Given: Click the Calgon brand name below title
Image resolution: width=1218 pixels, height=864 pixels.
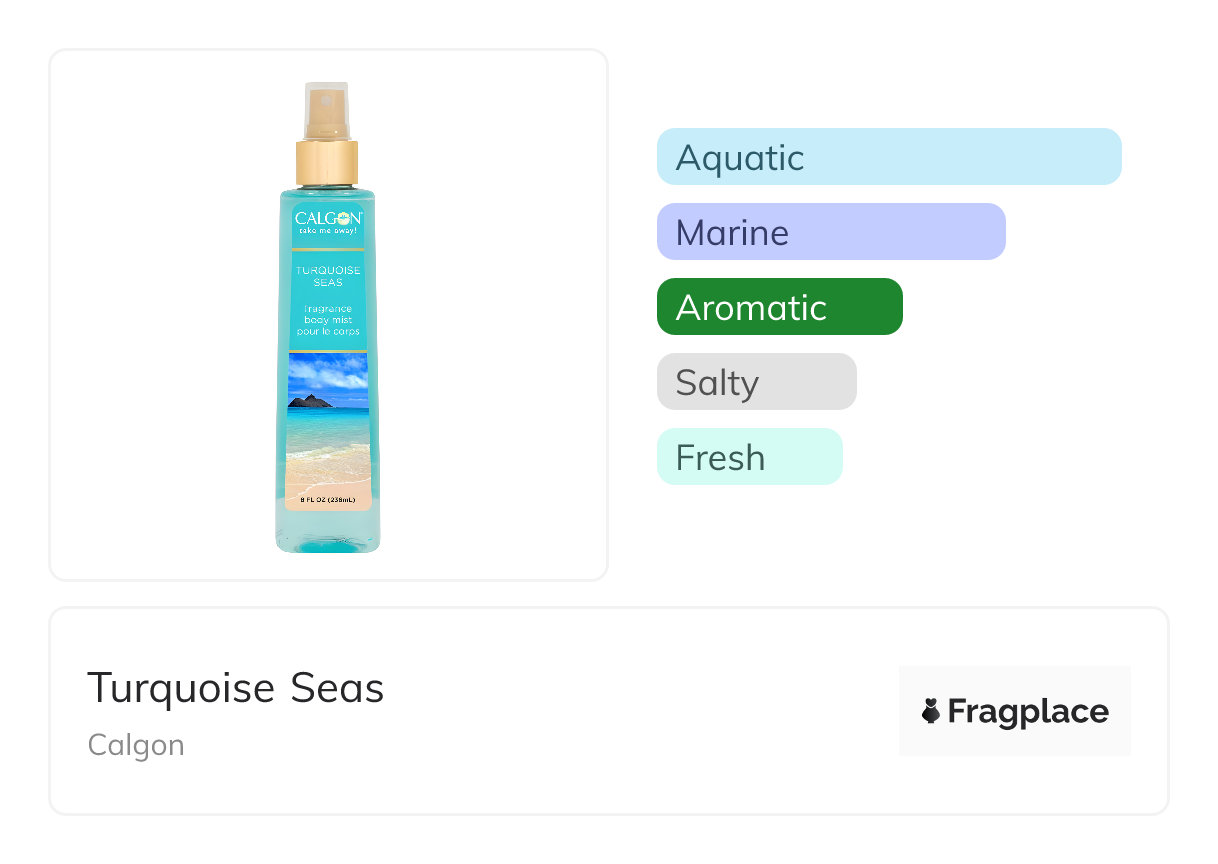Looking at the screenshot, I should coord(136,745).
